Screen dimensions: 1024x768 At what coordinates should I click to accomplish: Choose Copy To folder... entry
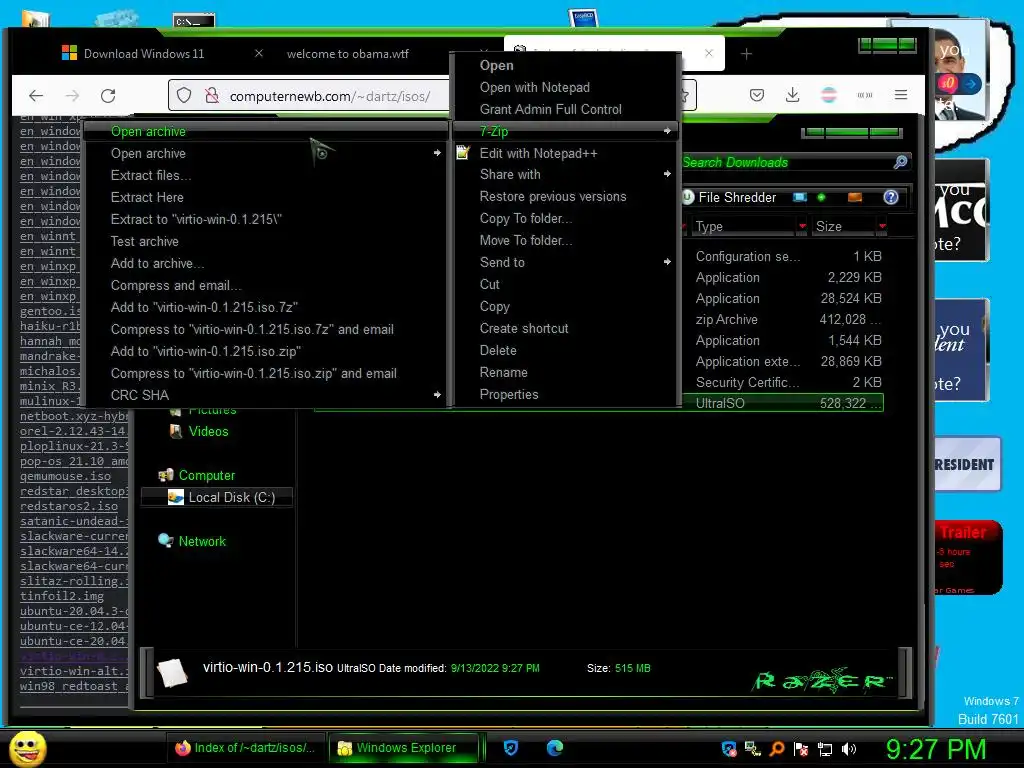566,219
